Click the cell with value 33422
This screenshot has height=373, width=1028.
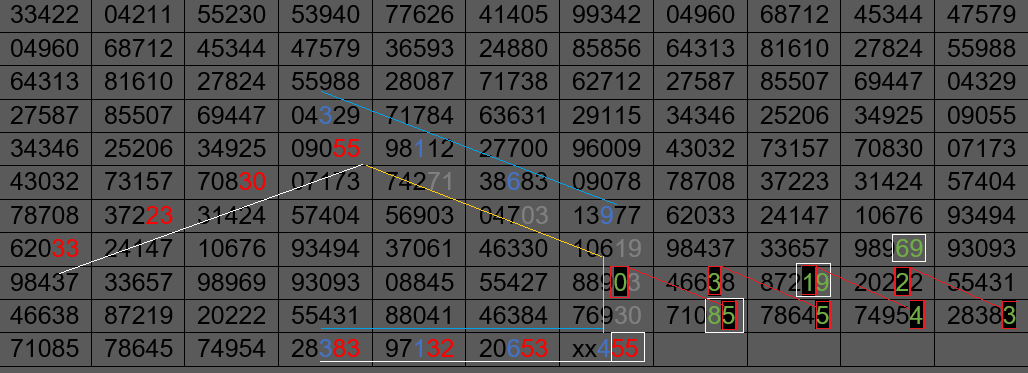pos(45,14)
